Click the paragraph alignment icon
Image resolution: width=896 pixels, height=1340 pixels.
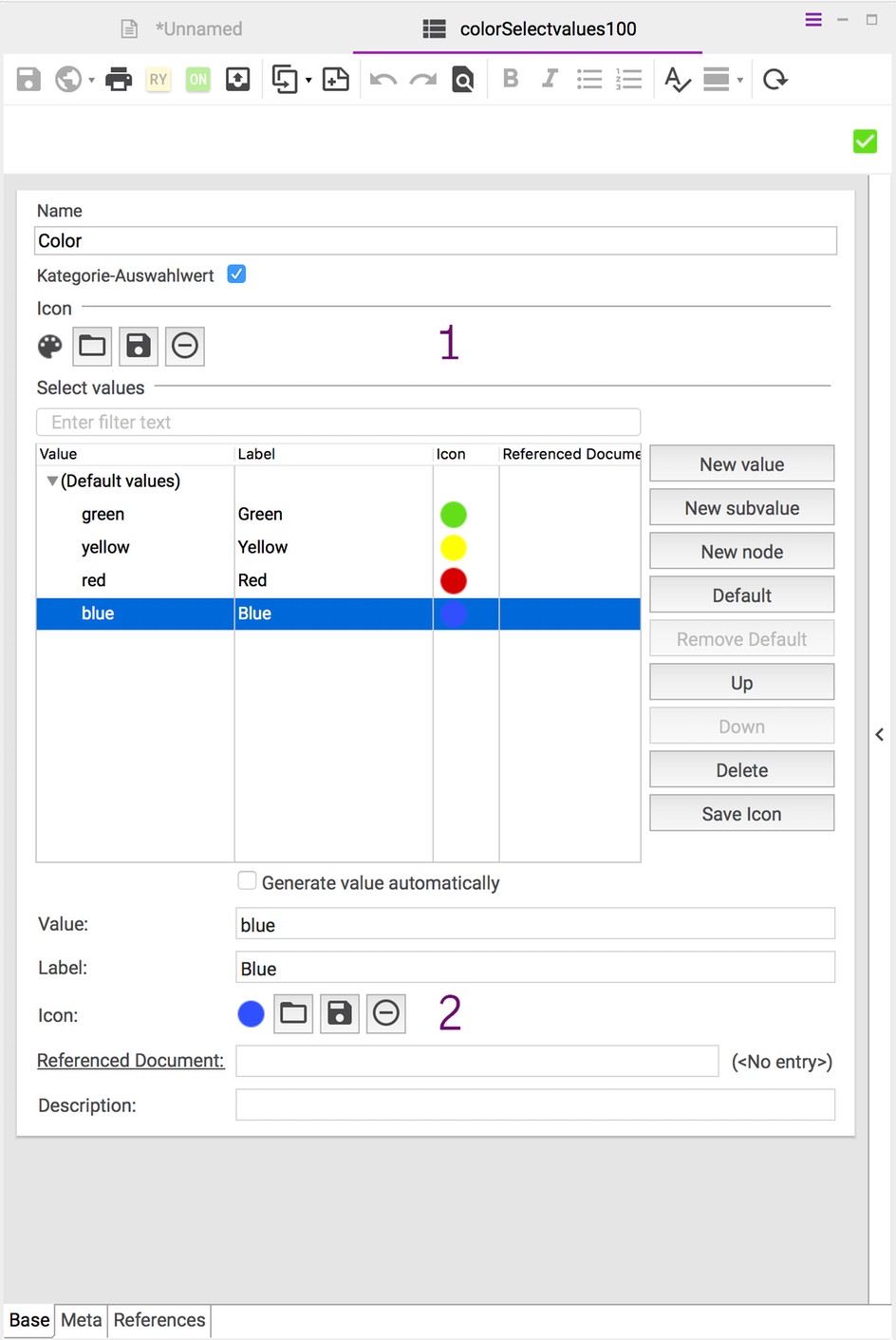point(717,79)
